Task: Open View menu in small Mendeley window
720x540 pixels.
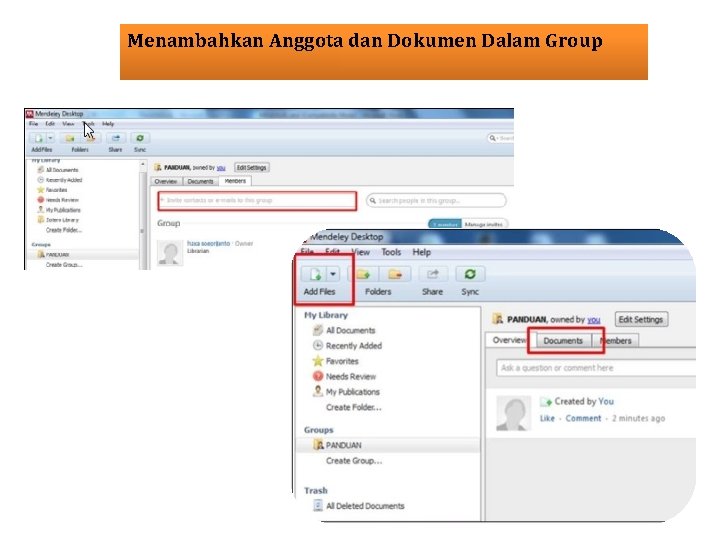Action: click(68, 124)
